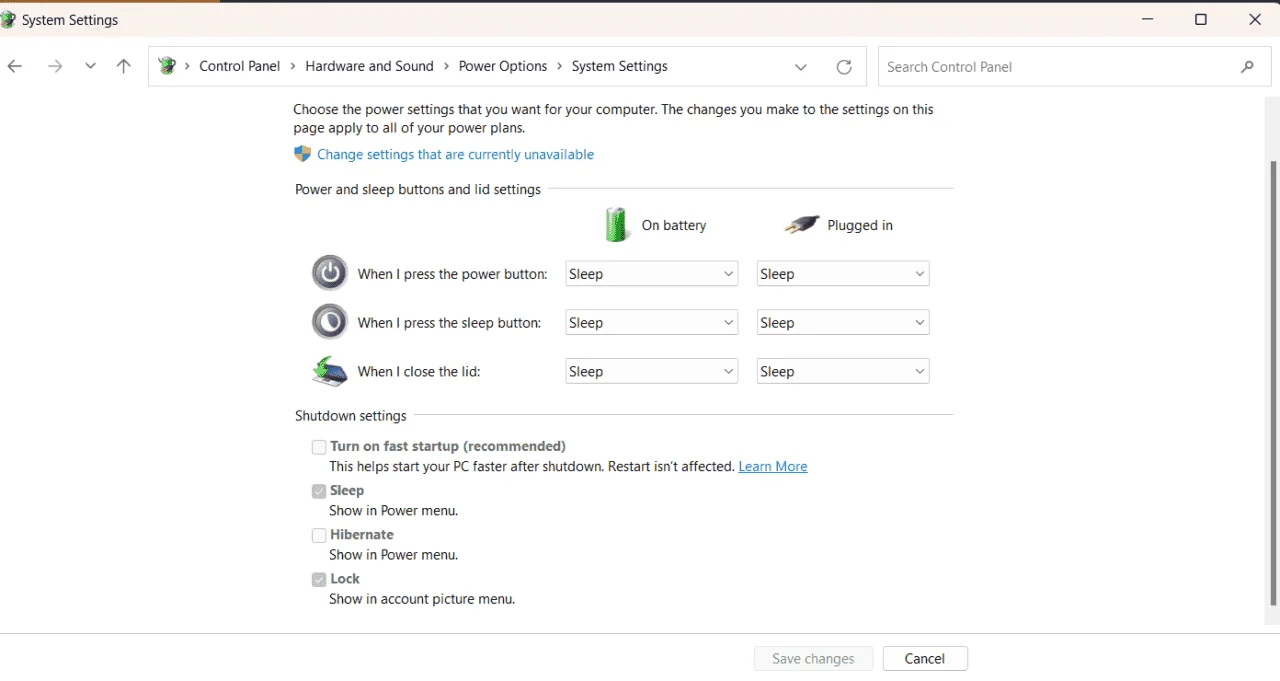Open sleep button Plugged in dropdown

[843, 323]
